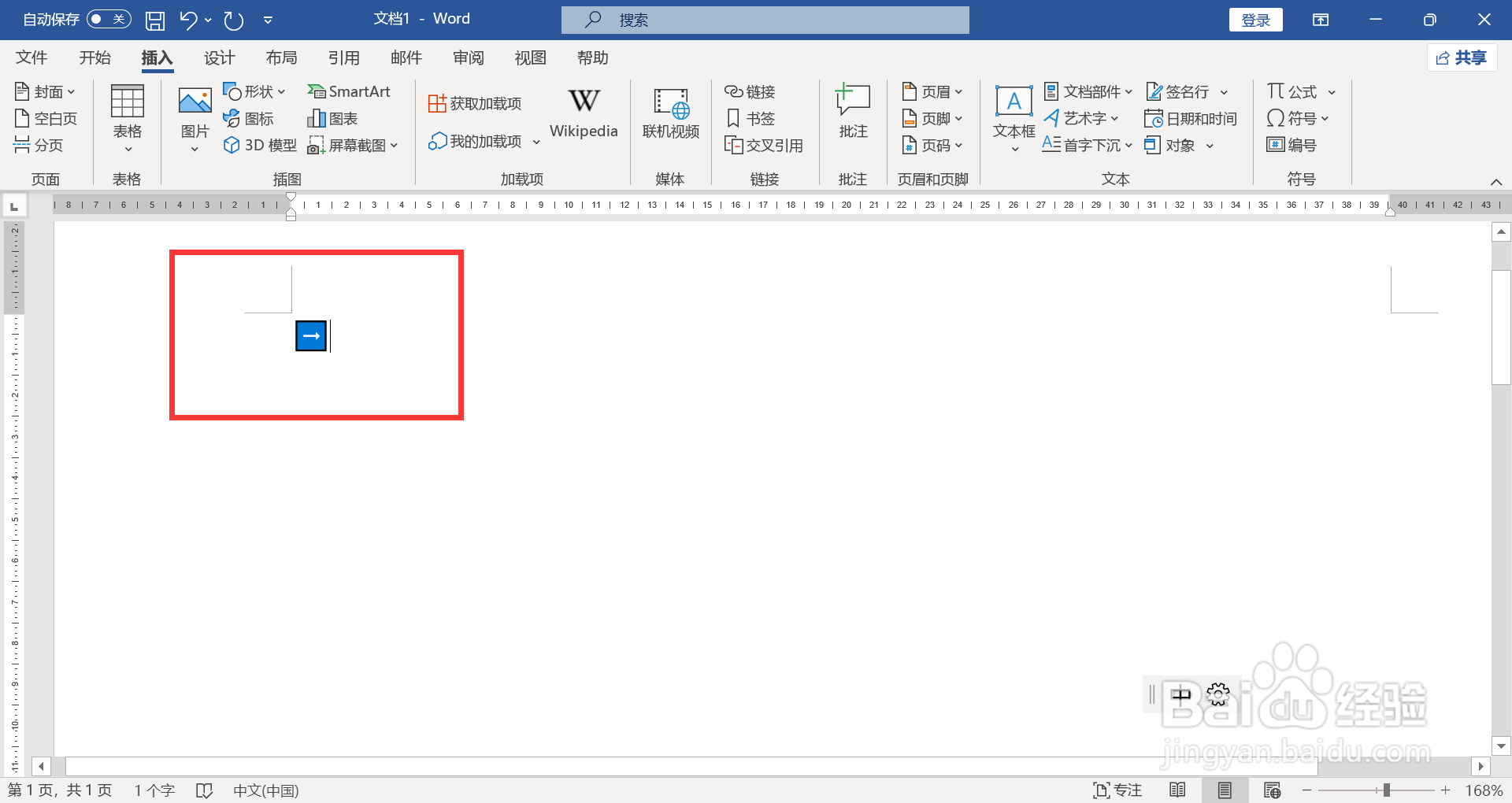This screenshot has width=1512, height=803.
Task: Open the 表格 table insert menu
Action: click(x=127, y=118)
